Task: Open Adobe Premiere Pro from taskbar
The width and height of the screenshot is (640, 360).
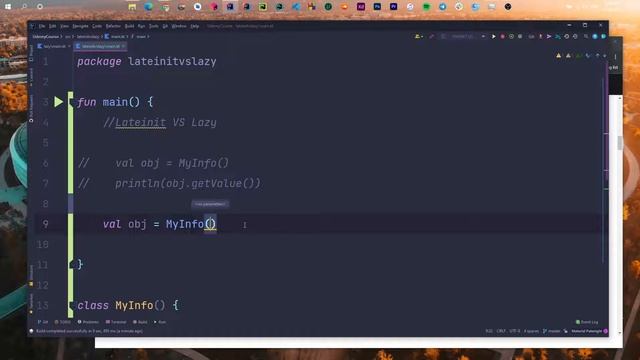Action: coord(393,7)
